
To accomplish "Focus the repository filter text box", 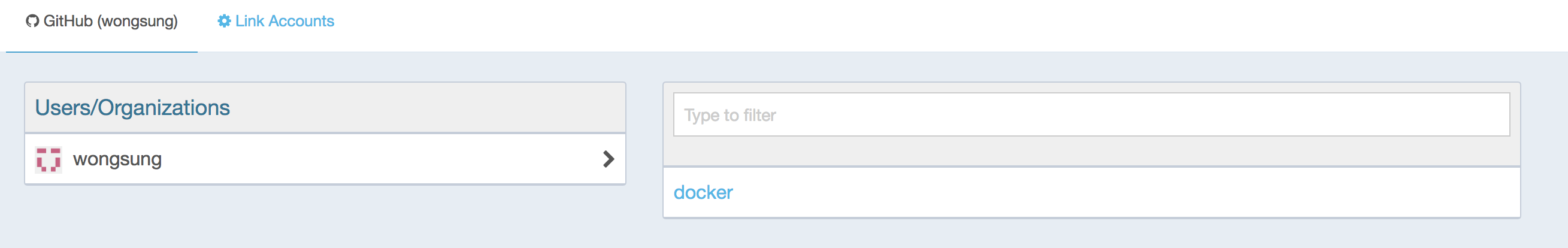I will tap(1091, 114).
